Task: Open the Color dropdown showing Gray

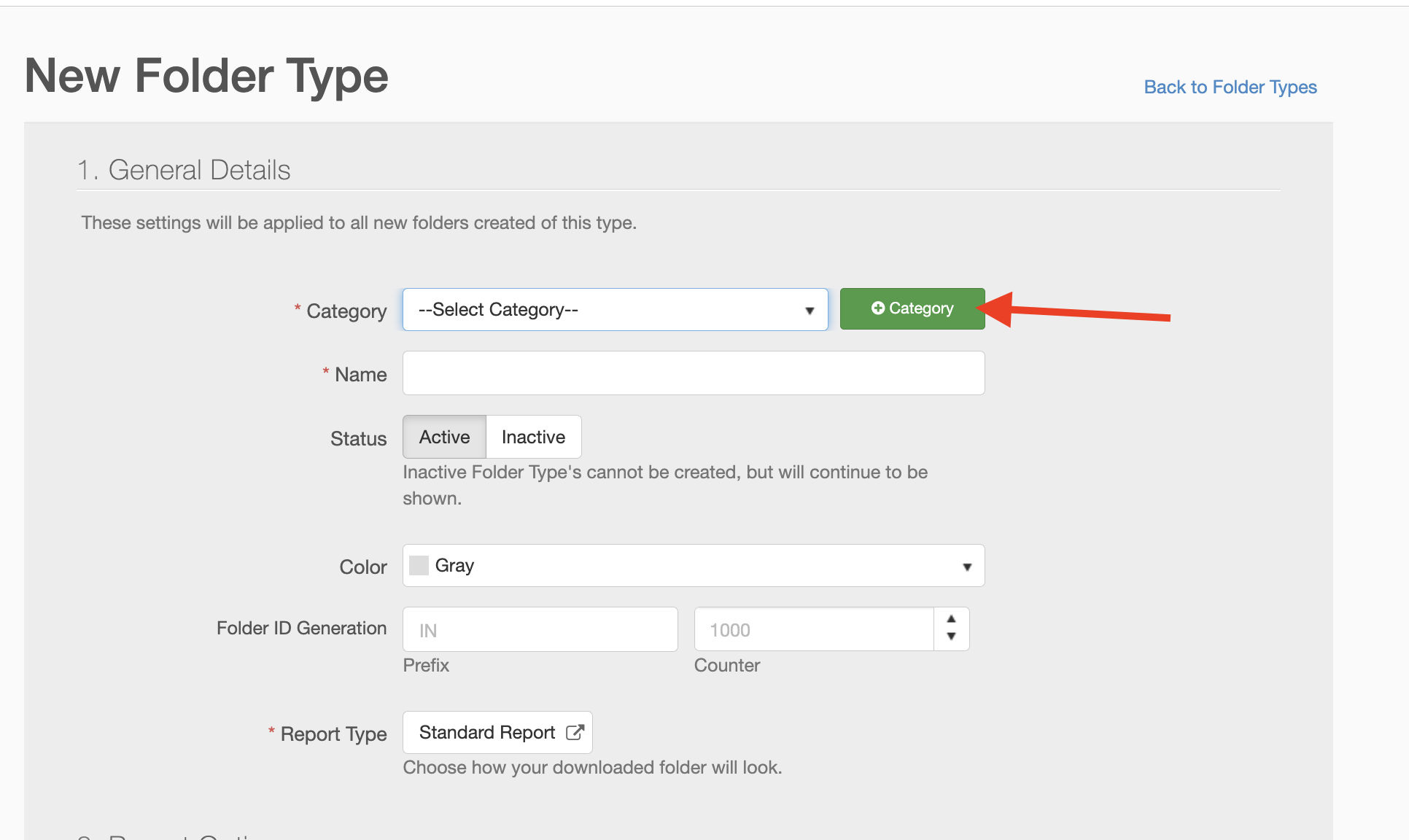Action: tap(694, 565)
